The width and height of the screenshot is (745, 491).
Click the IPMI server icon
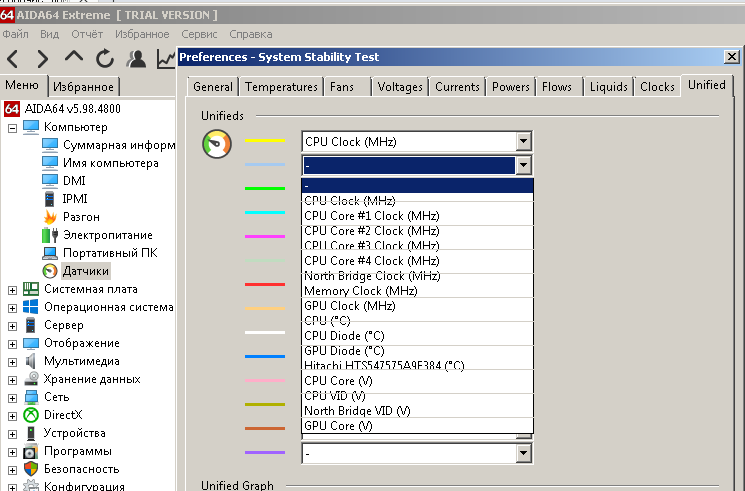click(x=49, y=199)
